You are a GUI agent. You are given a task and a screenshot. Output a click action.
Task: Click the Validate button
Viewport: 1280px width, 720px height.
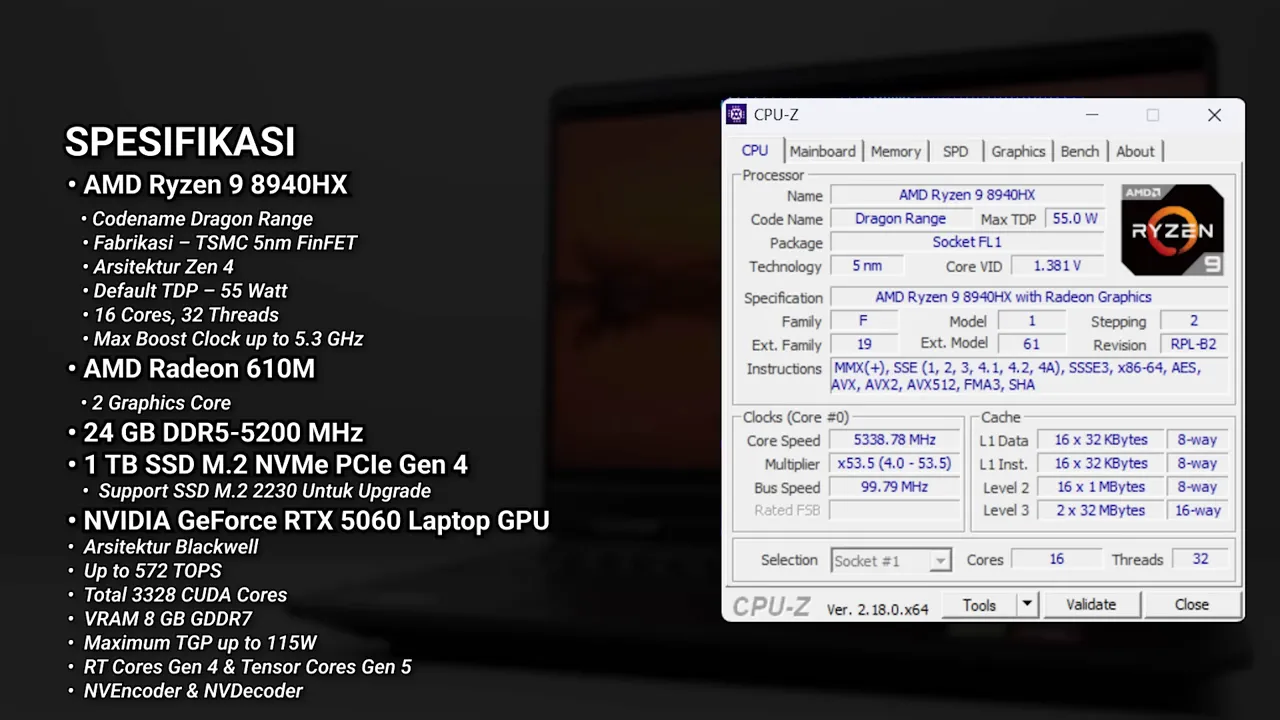(1090, 604)
